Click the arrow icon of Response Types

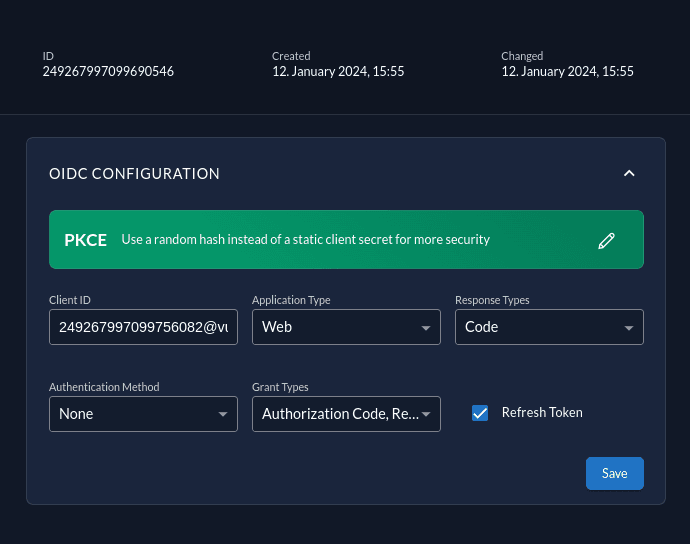click(628, 328)
